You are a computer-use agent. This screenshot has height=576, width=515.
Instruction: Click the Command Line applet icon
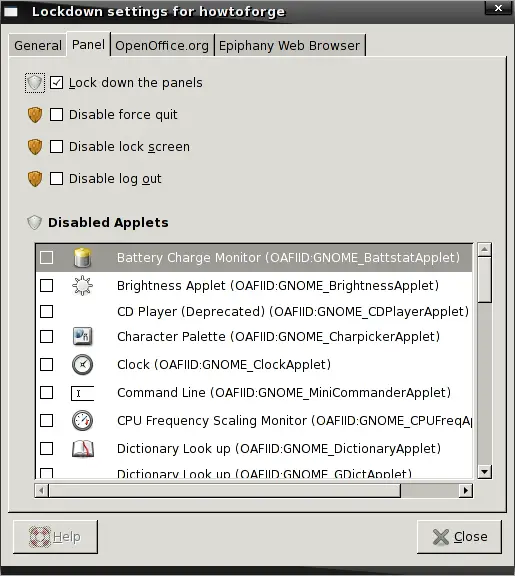tap(82, 393)
